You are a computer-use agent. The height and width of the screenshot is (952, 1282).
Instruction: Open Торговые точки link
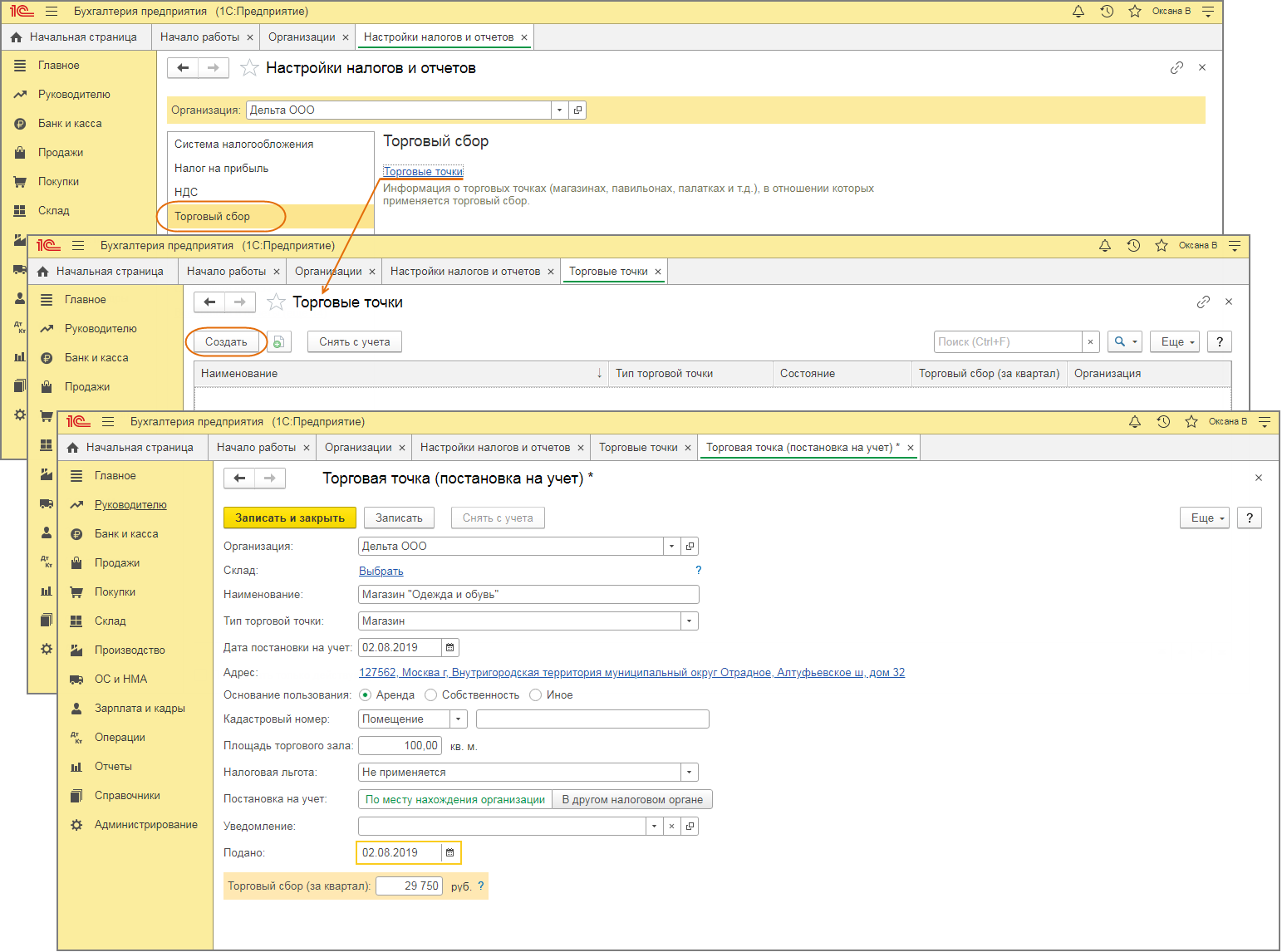point(423,171)
